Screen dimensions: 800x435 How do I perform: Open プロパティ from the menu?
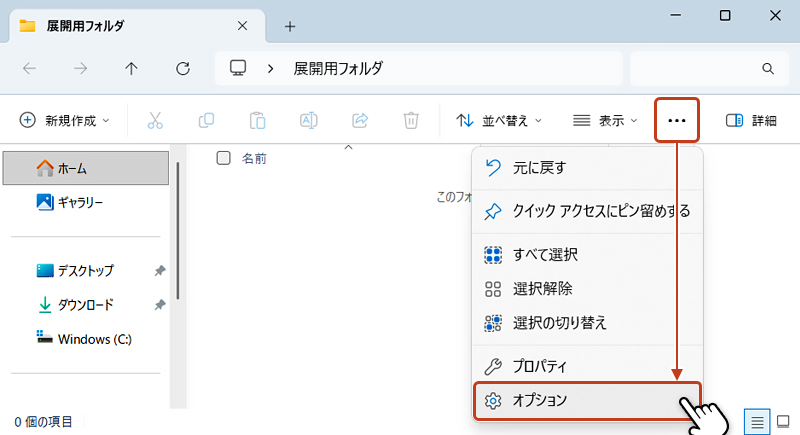pyautogui.click(x=588, y=366)
